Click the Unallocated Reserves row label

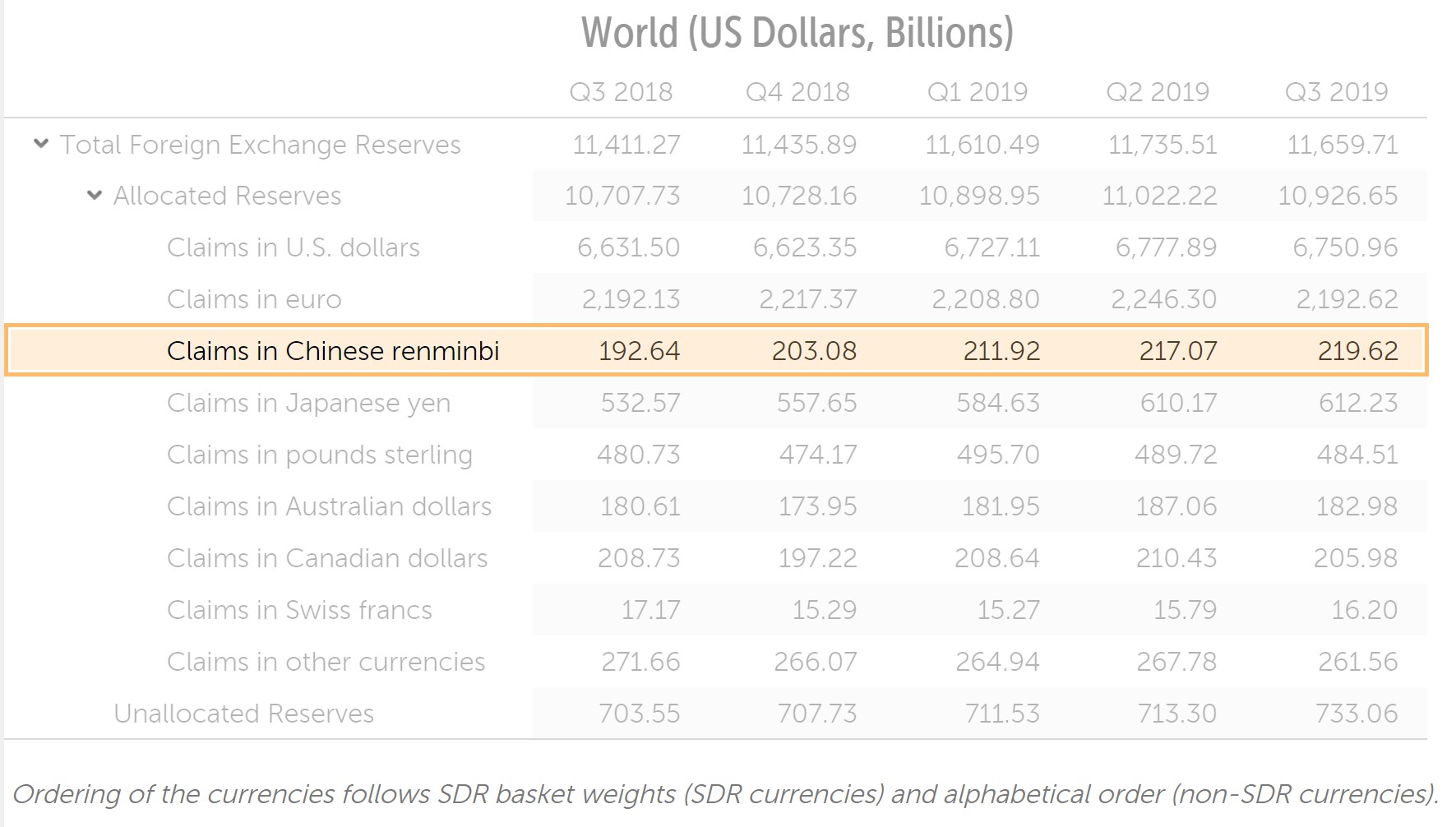(x=243, y=714)
